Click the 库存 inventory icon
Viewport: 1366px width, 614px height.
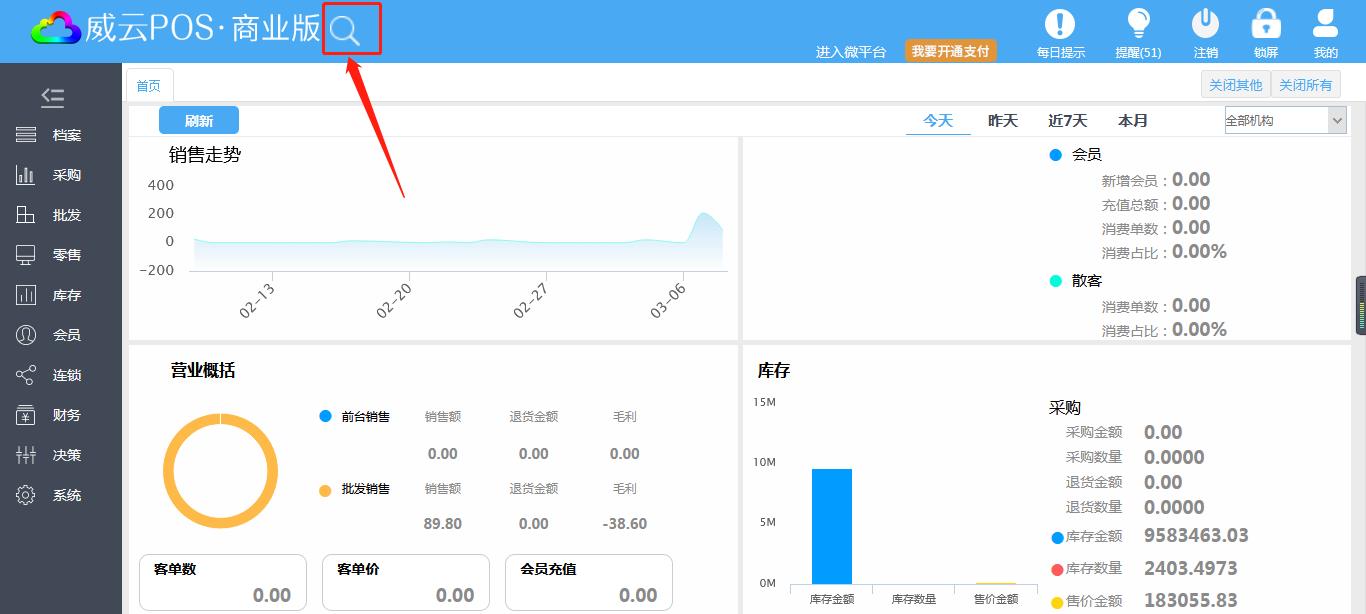tap(26, 295)
